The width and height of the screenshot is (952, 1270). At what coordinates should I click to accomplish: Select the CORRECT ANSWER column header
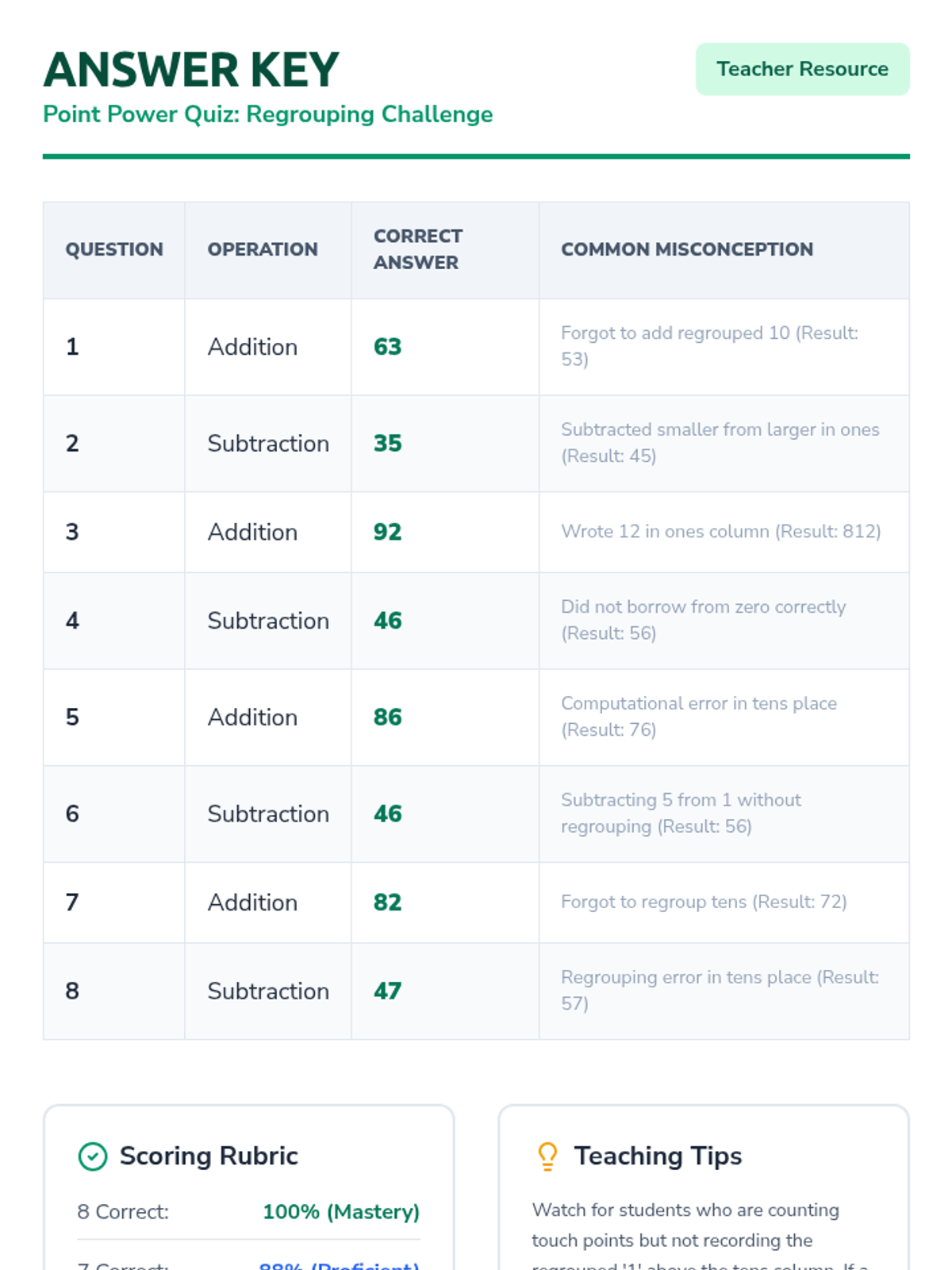click(418, 249)
